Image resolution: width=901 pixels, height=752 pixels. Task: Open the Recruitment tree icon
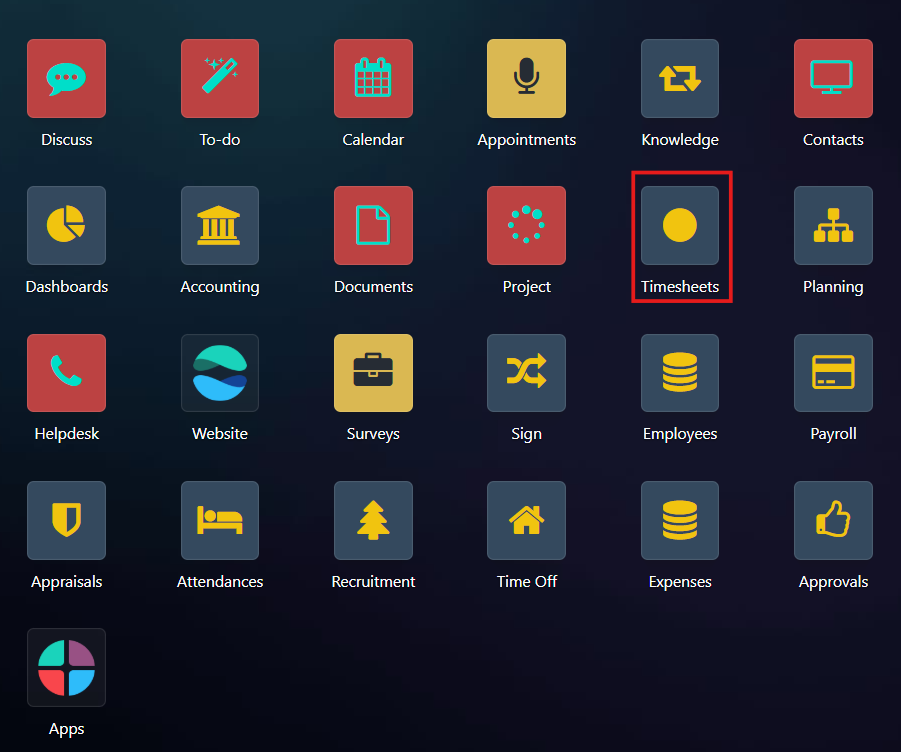(373, 520)
